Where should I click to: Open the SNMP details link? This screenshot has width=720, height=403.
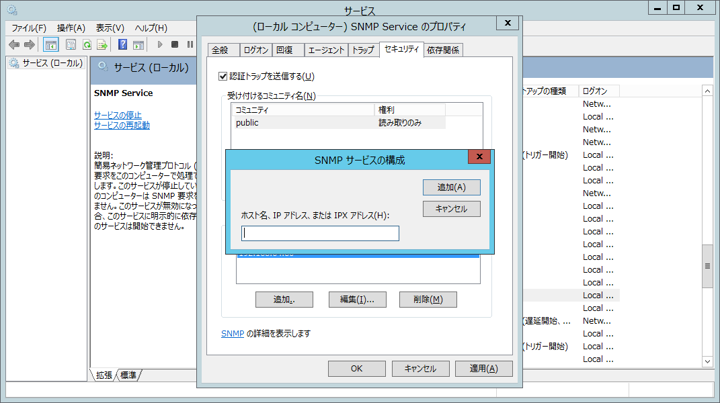point(232,334)
